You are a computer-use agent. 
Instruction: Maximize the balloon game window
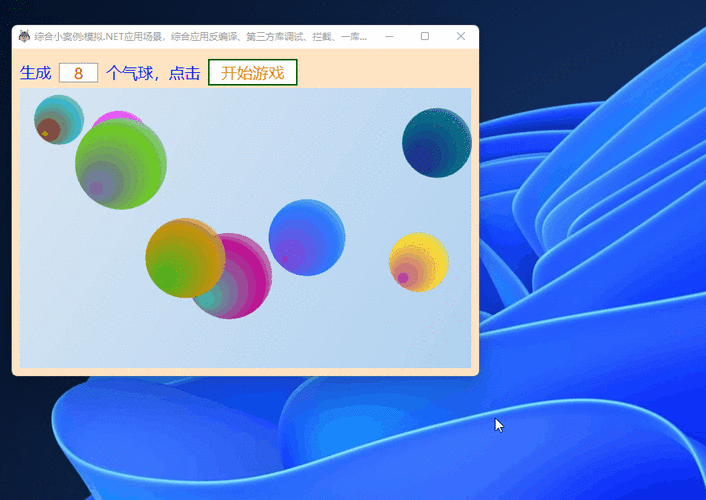[425, 36]
